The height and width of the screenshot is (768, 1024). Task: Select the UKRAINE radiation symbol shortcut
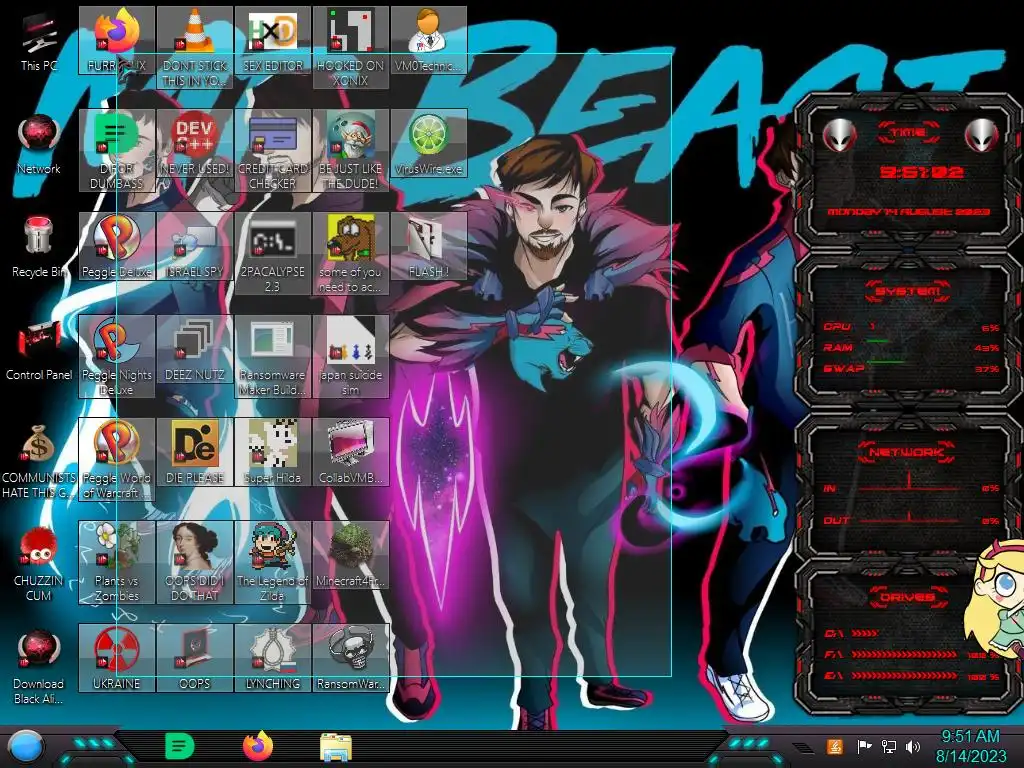pyautogui.click(x=117, y=658)
